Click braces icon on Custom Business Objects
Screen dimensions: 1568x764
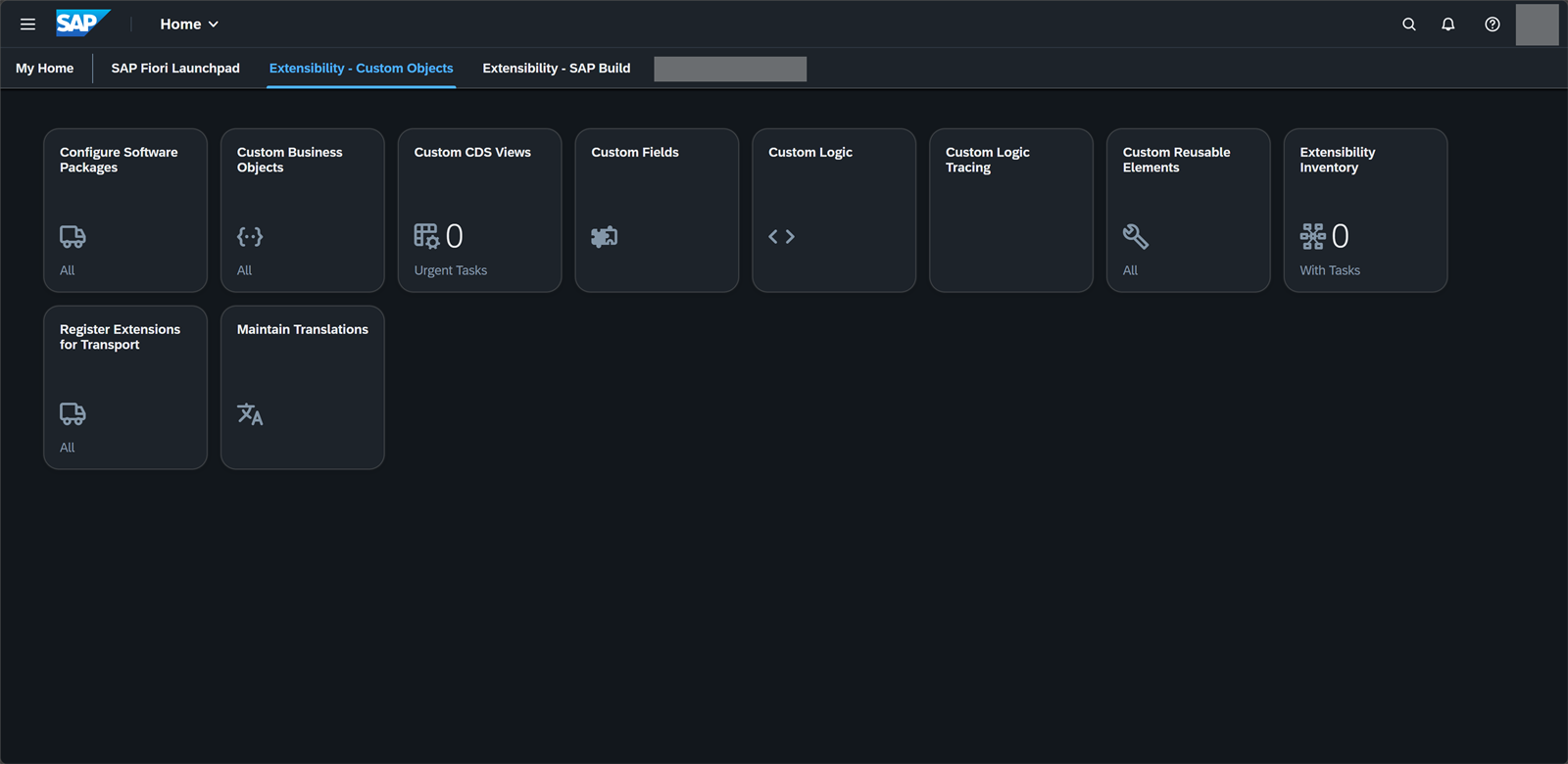250,236
